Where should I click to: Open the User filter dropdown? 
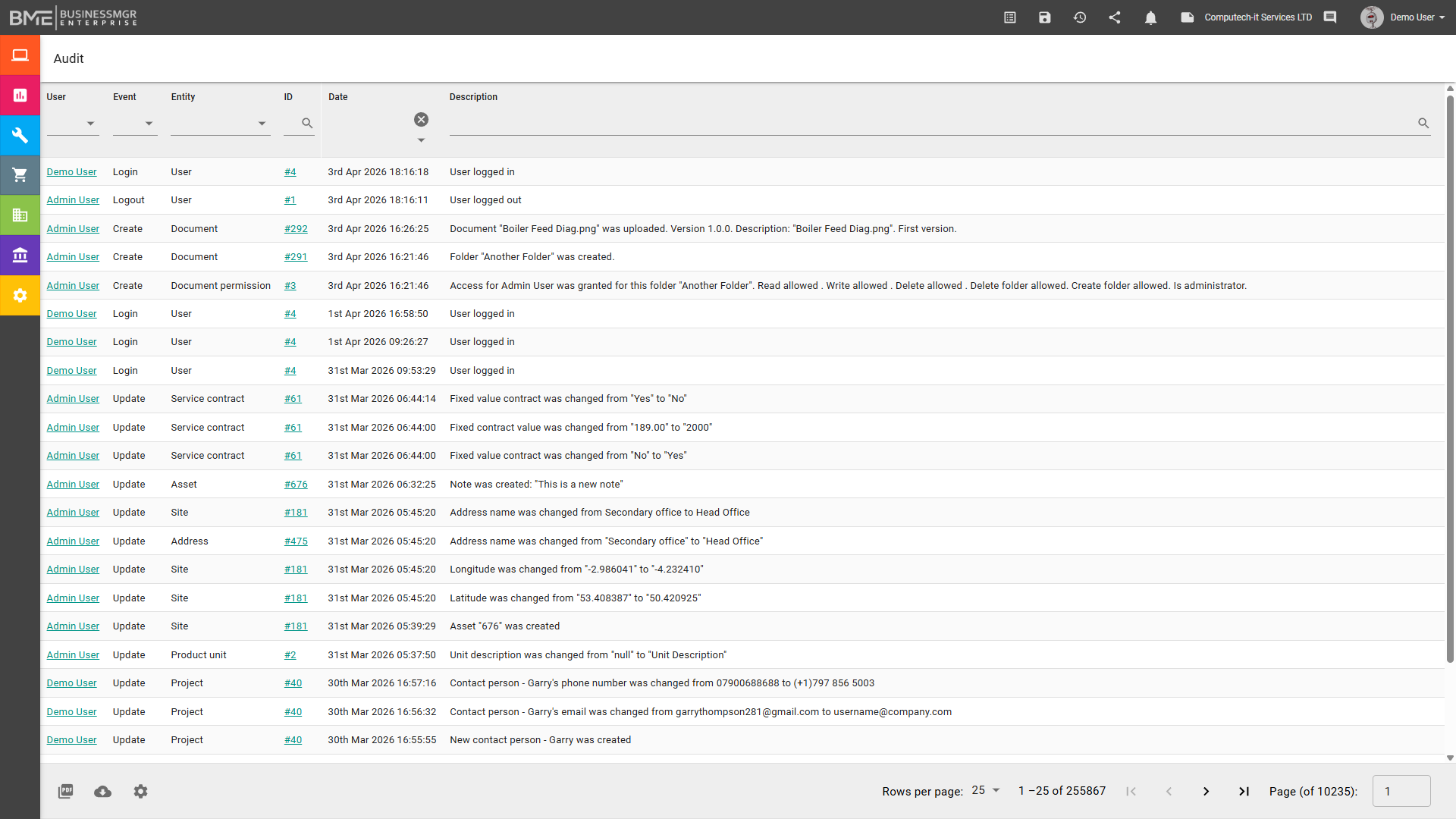click(x=89, y=124)
